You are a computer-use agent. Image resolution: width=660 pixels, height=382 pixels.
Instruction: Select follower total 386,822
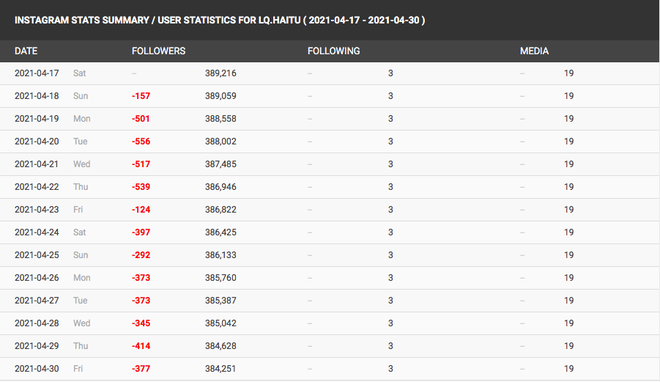[x=221, y=210]
